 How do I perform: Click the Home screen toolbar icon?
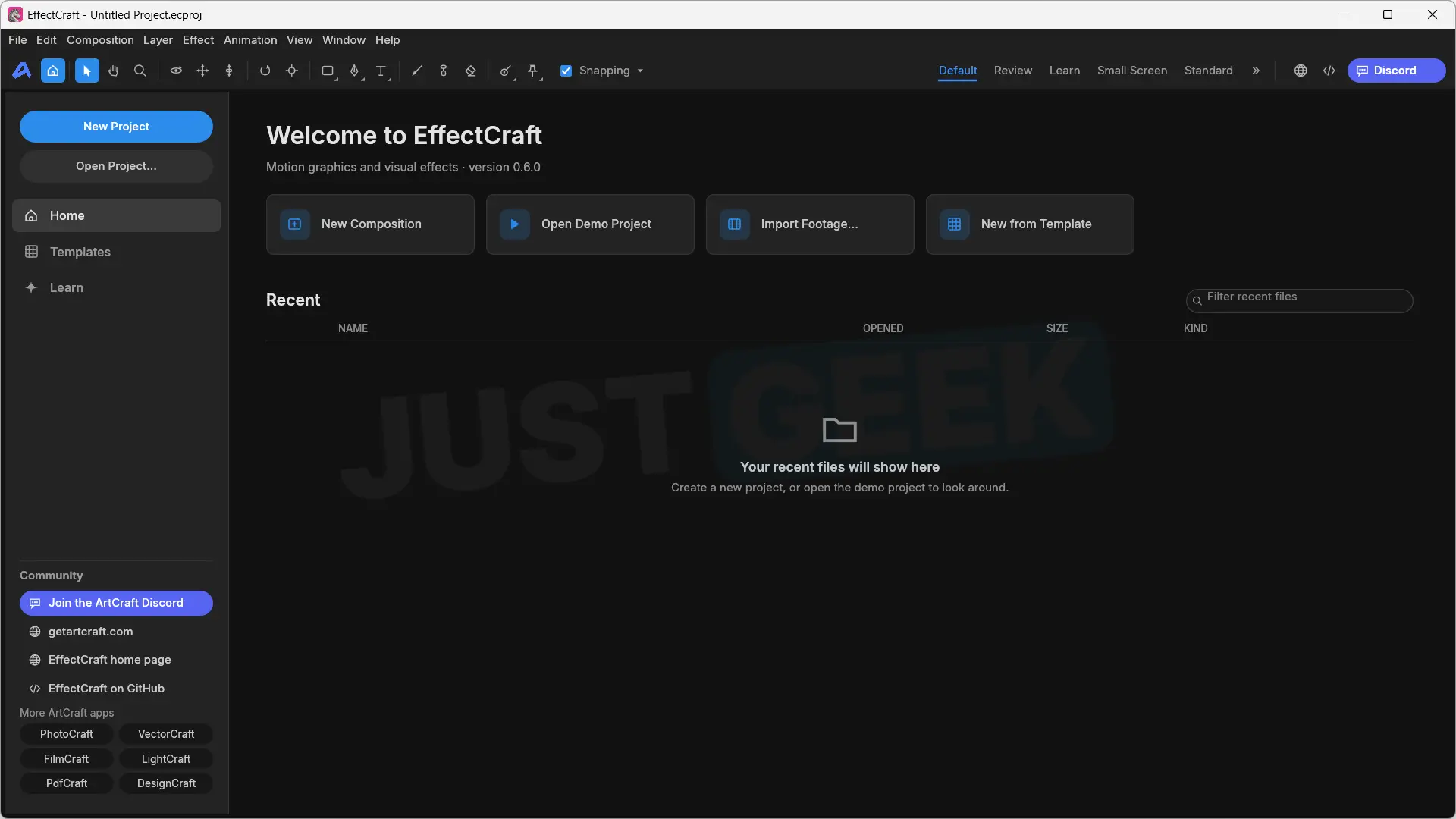53,71
